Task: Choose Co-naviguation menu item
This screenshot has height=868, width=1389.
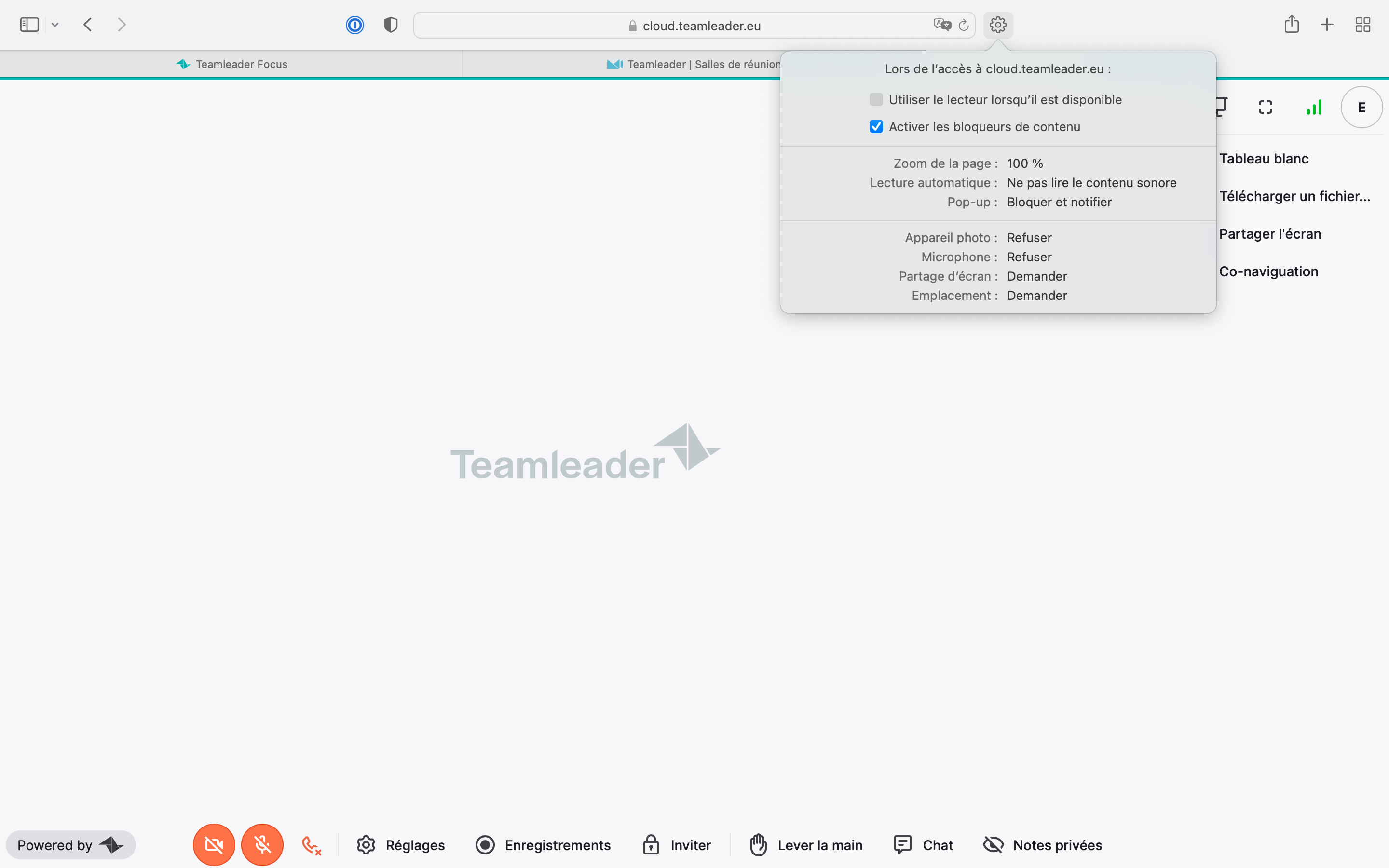Action: (1268, 271)
